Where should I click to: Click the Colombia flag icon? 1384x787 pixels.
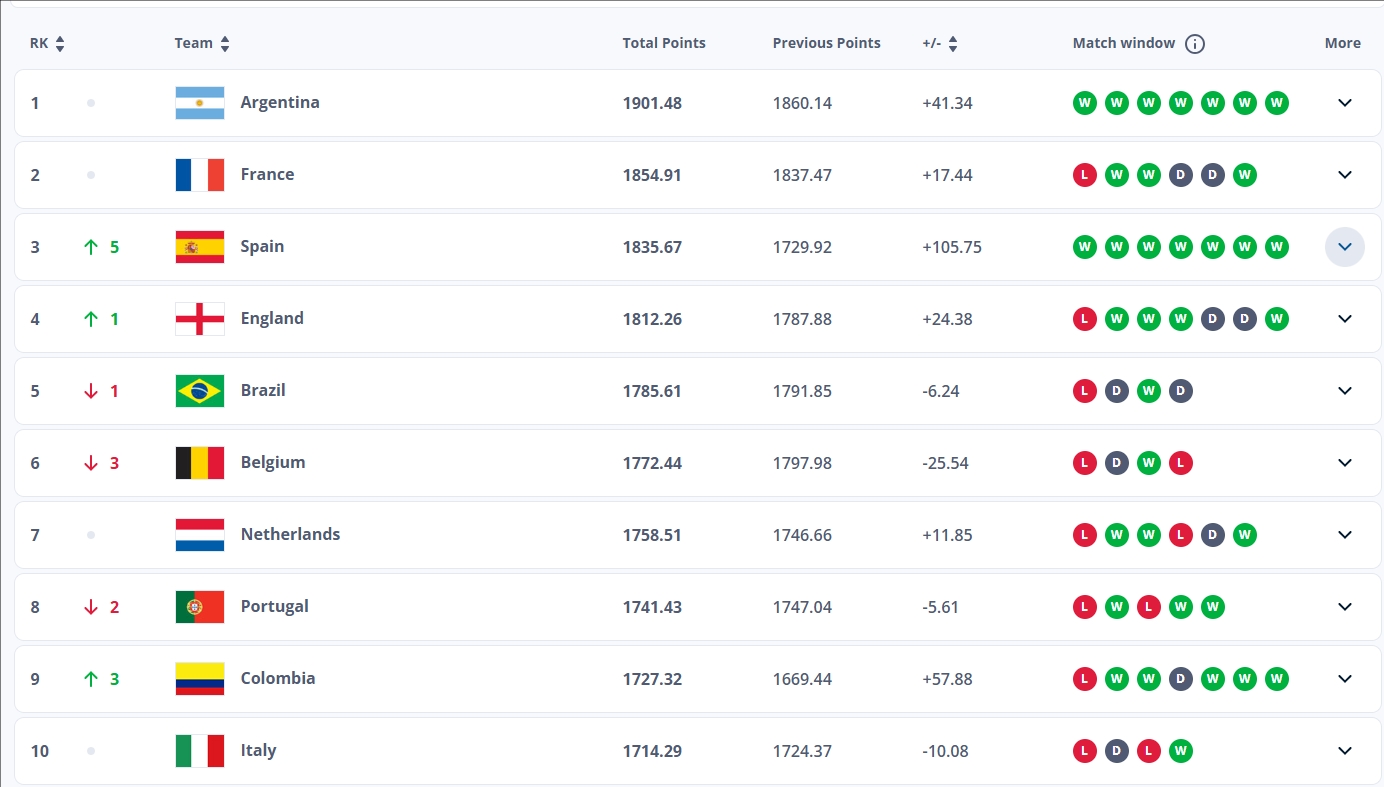200,679
